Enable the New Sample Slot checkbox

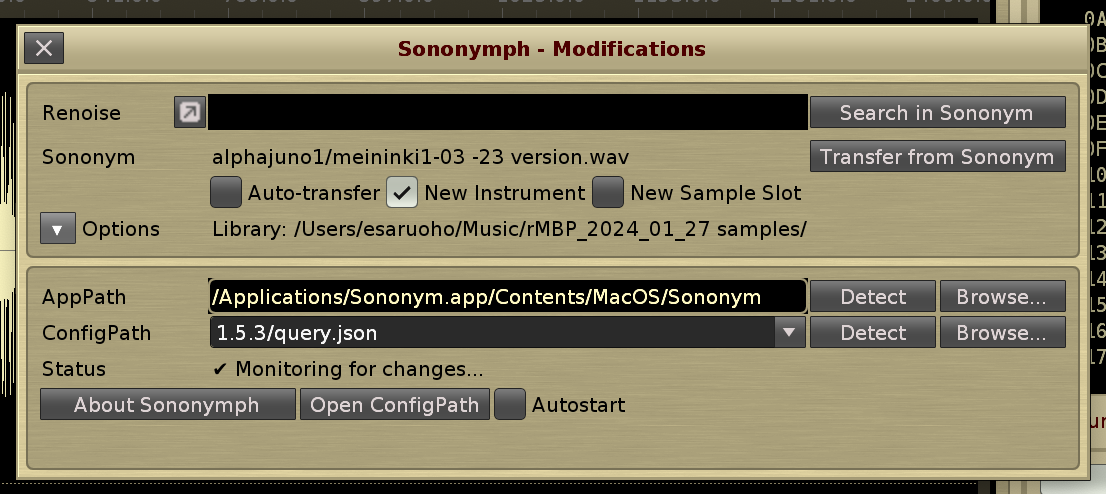point(608,192)
